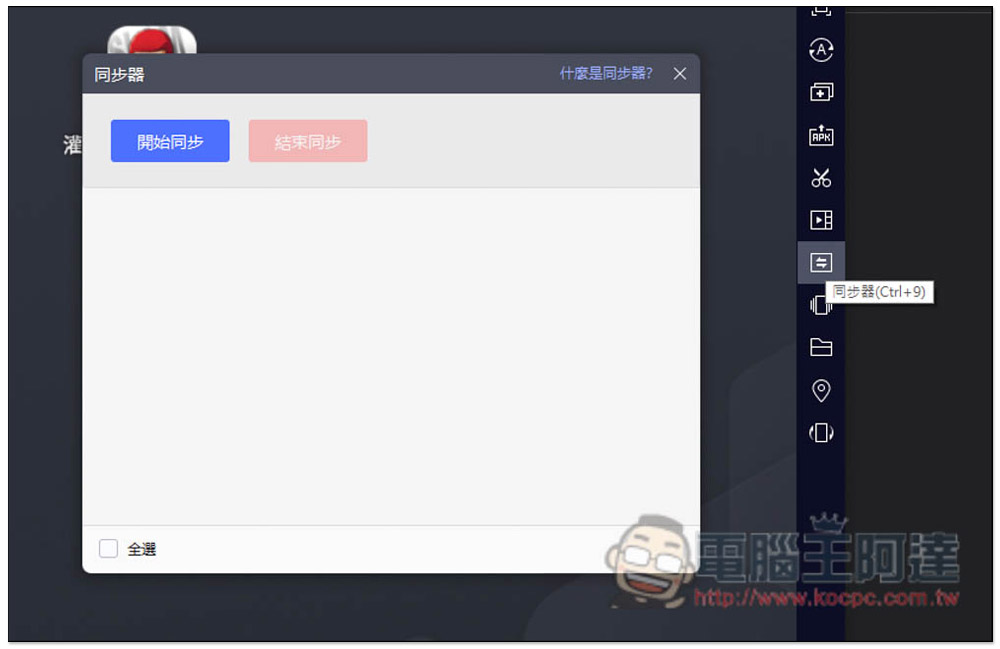Image resolution: width=1000 pixels, height=649 pixels.
Task: Click the synchronizer sidebar icon
Action: [x=821, y=262]
